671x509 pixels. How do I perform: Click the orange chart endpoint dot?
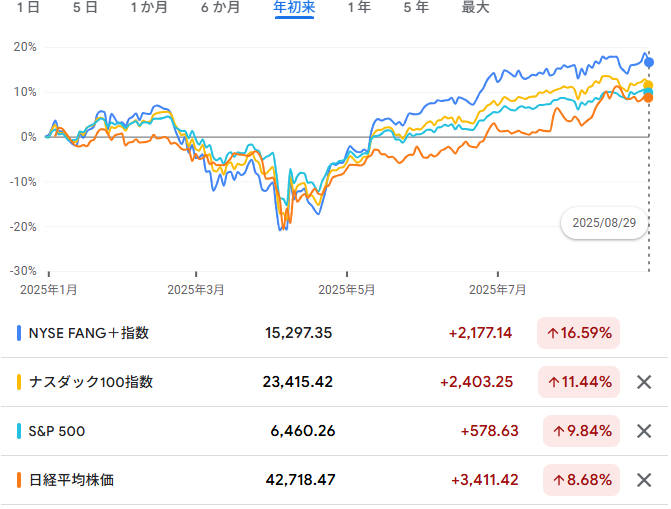pos(648,98)
